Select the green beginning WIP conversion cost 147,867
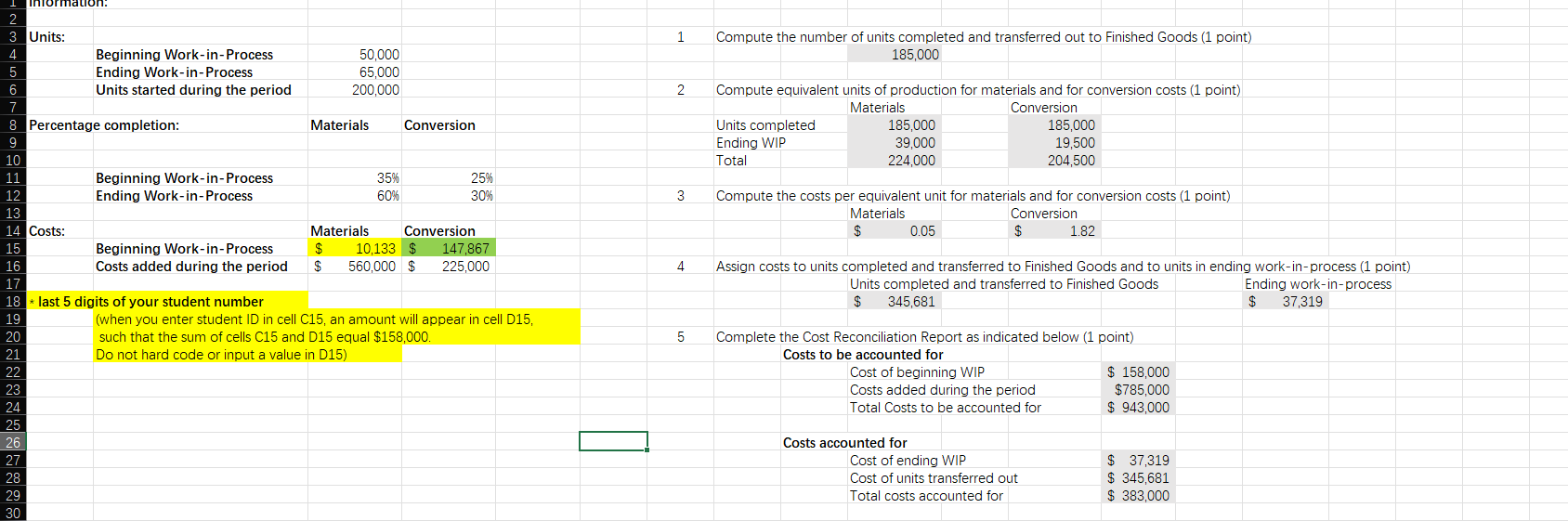 (449, 249)
